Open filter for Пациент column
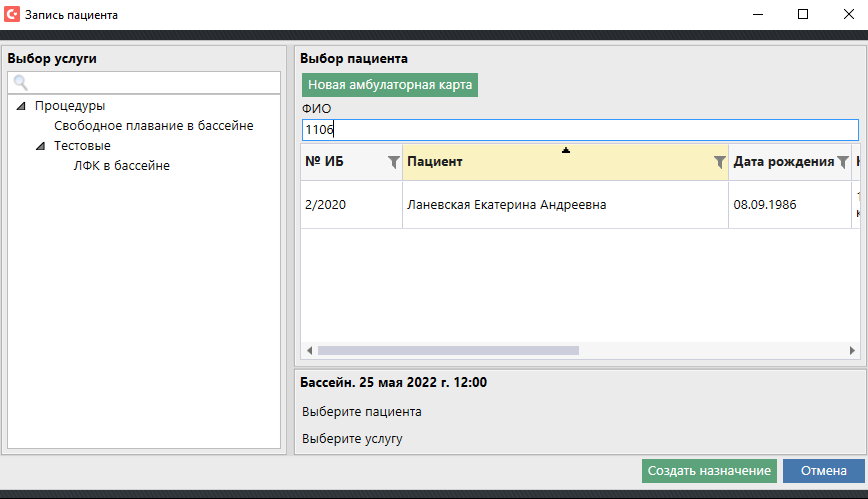This screenshot has width=868, height=499. pyautogui.click(x=719, y=162)
